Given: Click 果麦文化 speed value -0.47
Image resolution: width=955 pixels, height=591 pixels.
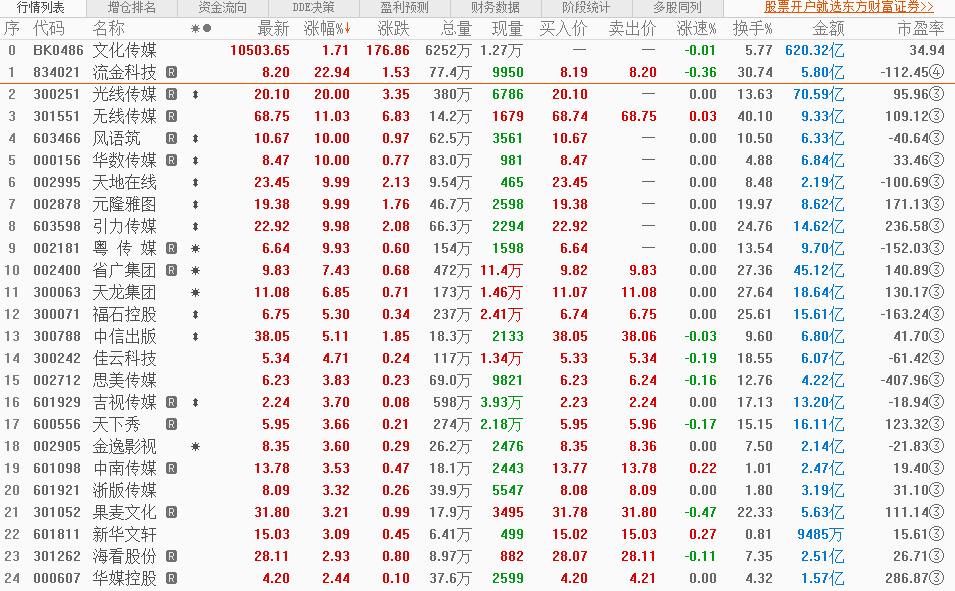Looking at the screenshot, I should 700,512.
